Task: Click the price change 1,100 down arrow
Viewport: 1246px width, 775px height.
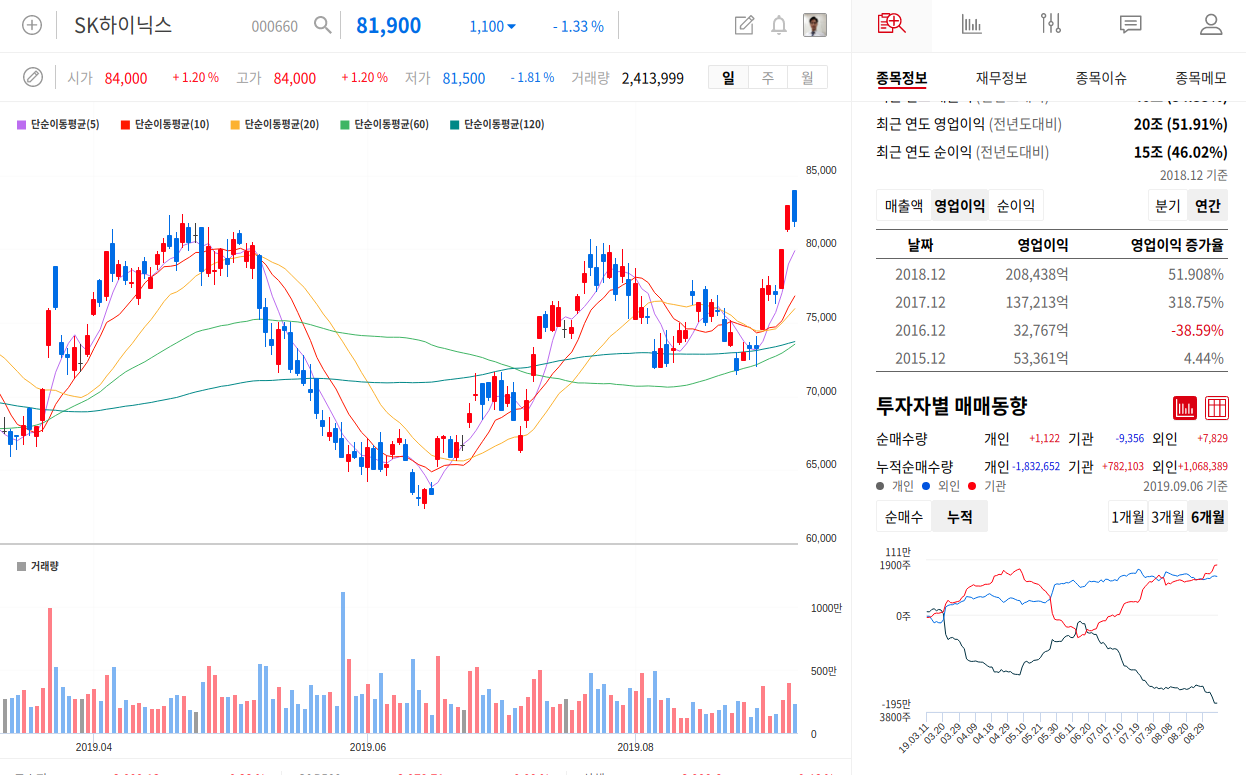Action: [493, 27]
